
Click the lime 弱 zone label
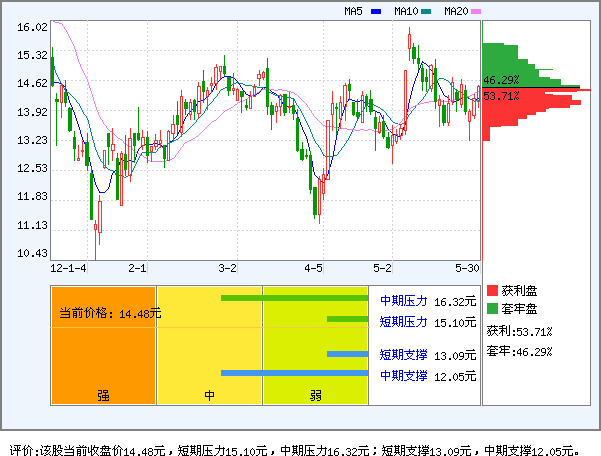pos(315,395)
